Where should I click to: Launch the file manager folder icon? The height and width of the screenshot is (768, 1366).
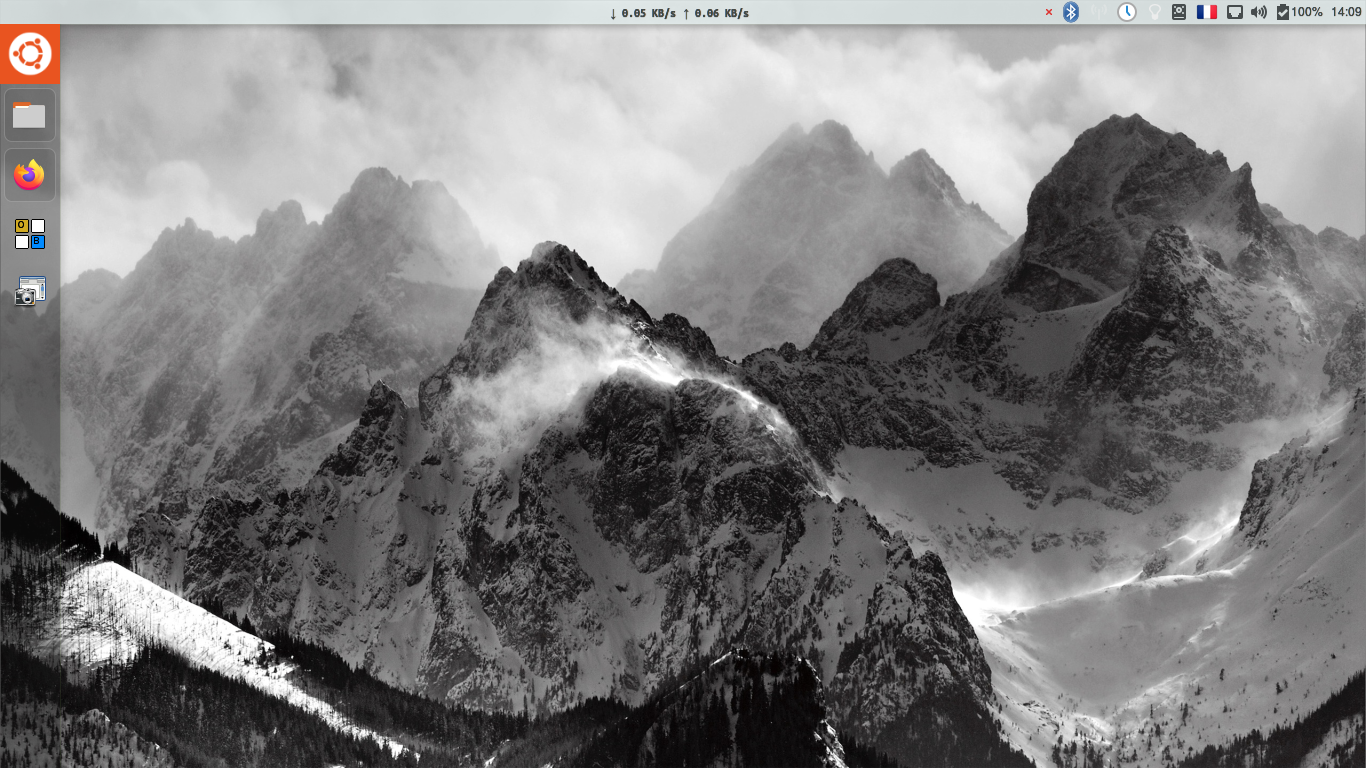30,116
